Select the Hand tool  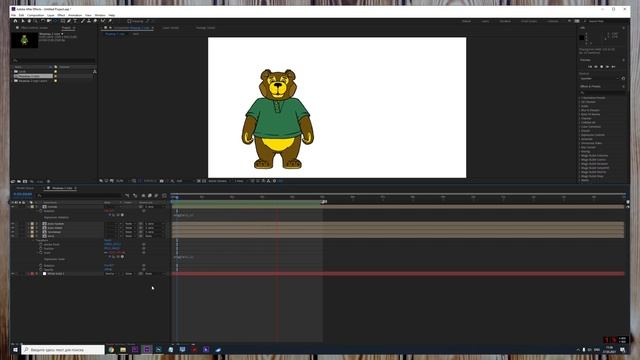(29, 21)
